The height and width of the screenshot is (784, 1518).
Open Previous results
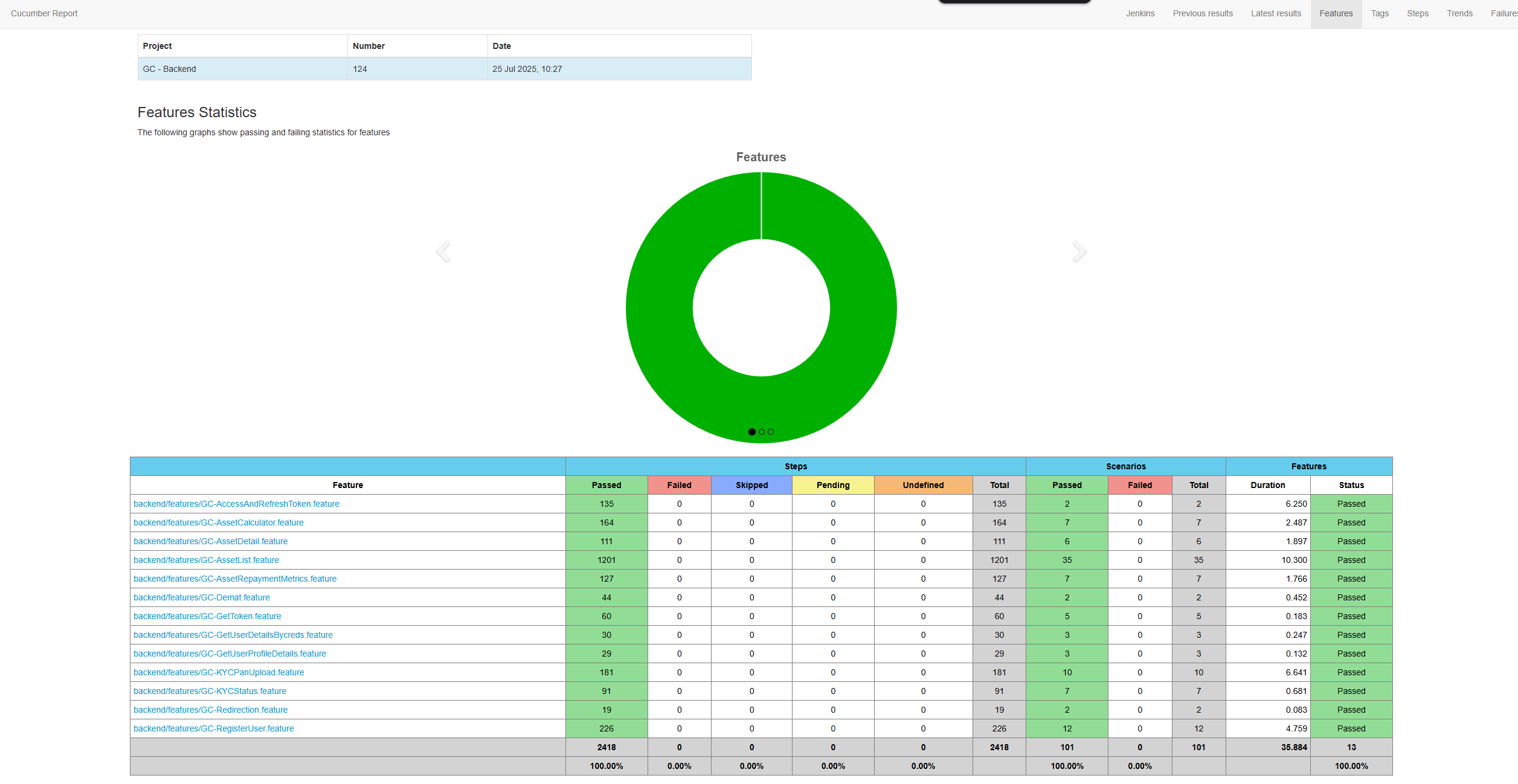(1202, 13)
